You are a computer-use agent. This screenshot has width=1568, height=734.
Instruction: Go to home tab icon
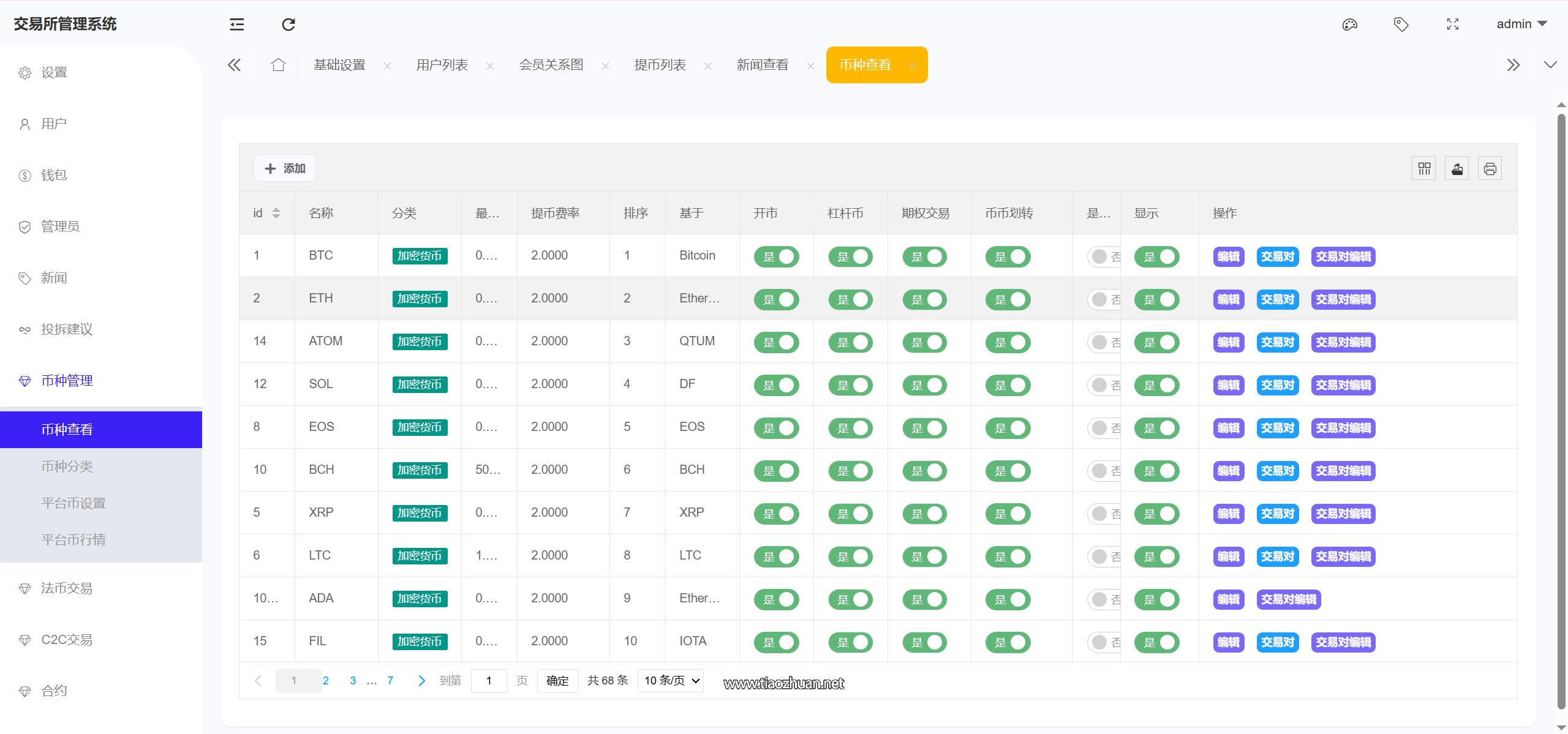coord(278,65)
